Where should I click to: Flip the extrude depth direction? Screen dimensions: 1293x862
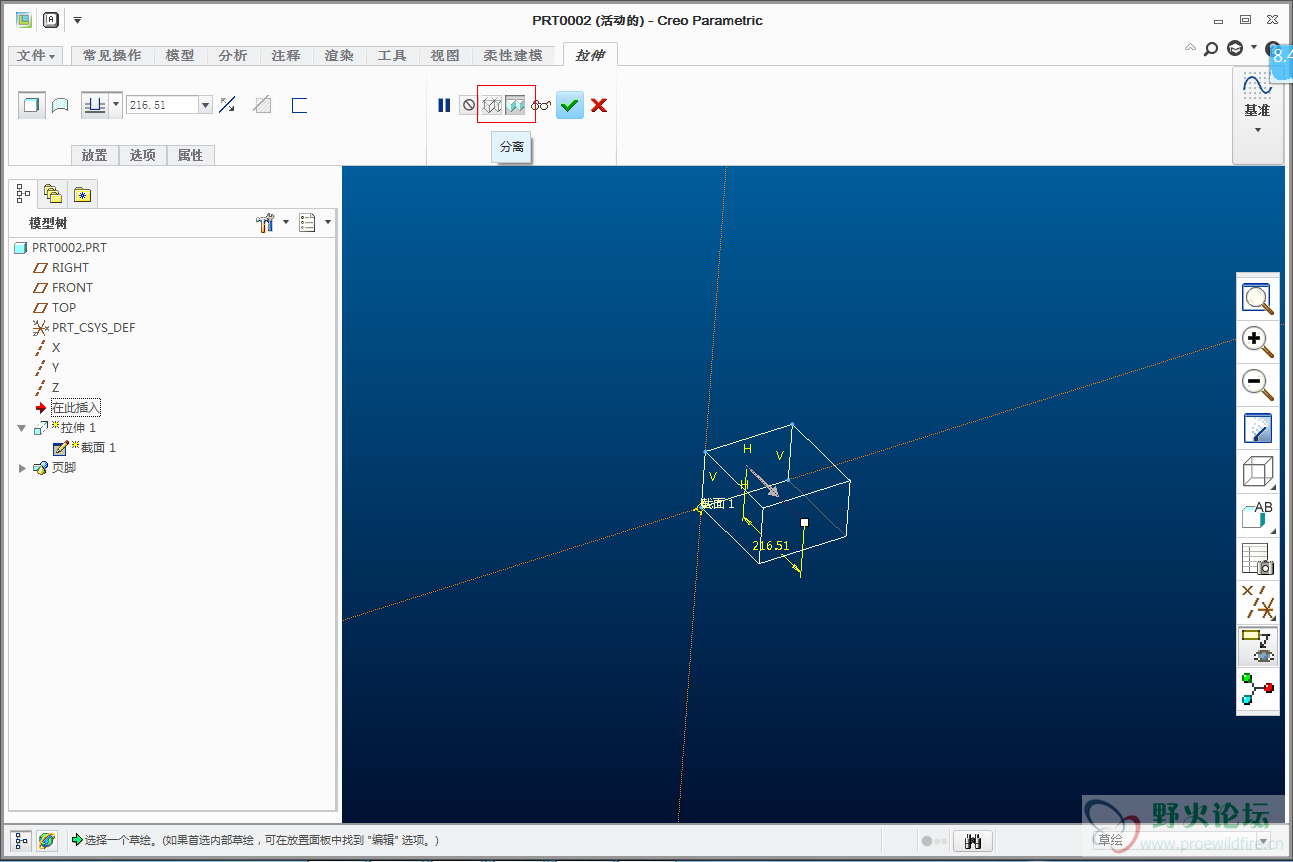coord(227,105)
